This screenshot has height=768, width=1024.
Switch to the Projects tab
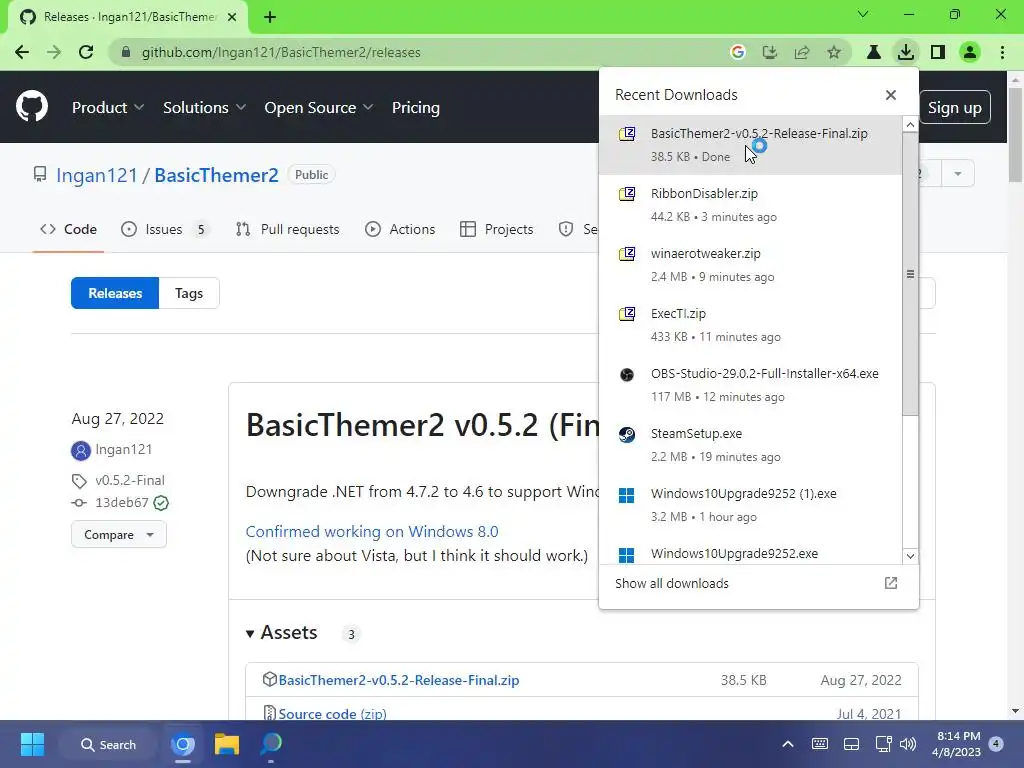coord(496,229)
